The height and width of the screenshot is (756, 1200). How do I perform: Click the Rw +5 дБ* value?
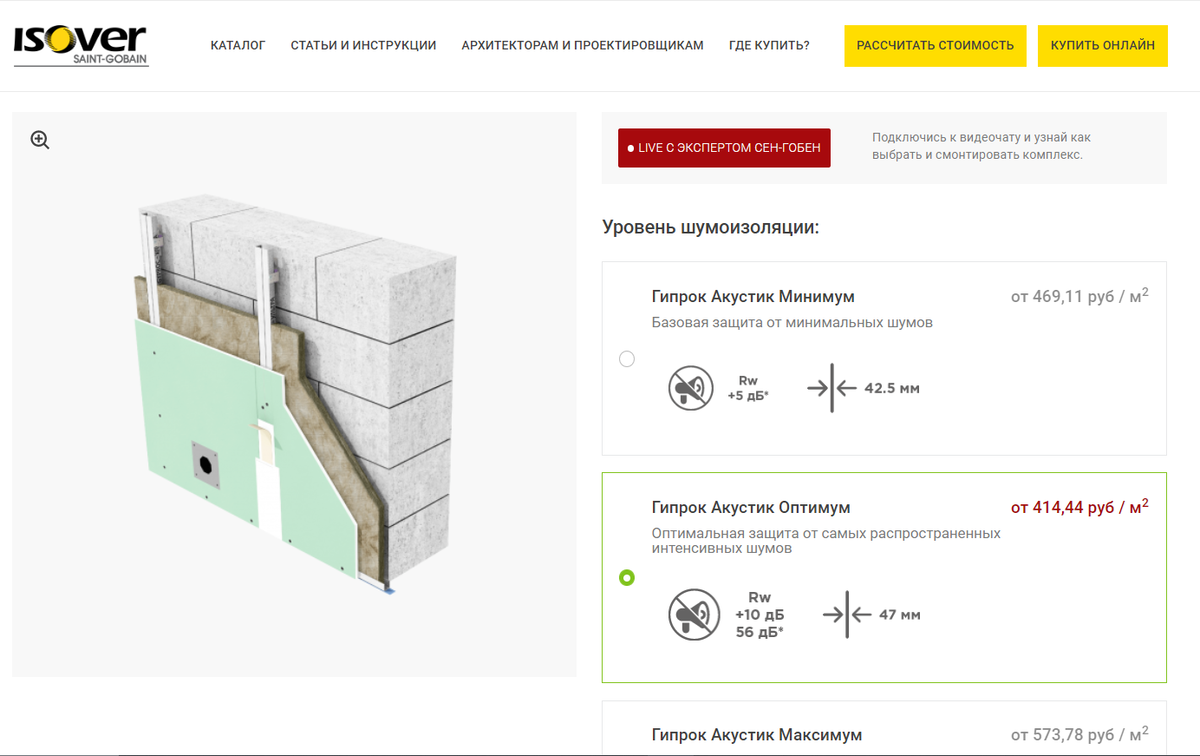pyautogui.click(x=748, y=388)
